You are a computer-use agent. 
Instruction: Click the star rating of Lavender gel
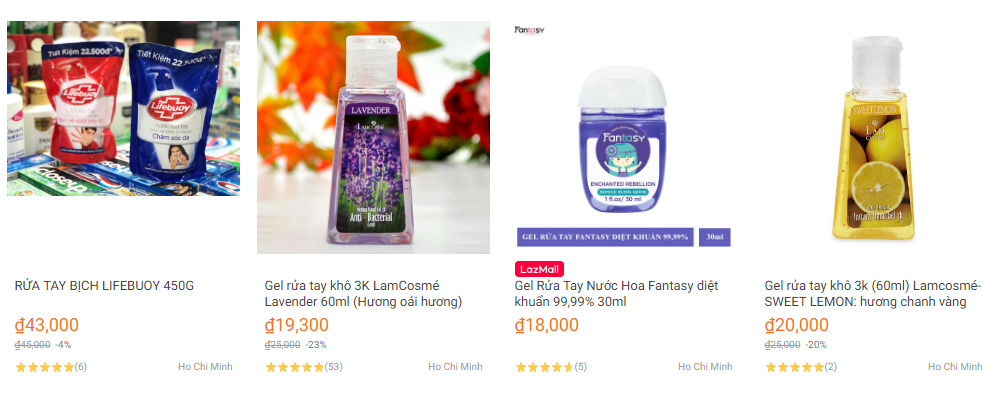click(295, 367)
